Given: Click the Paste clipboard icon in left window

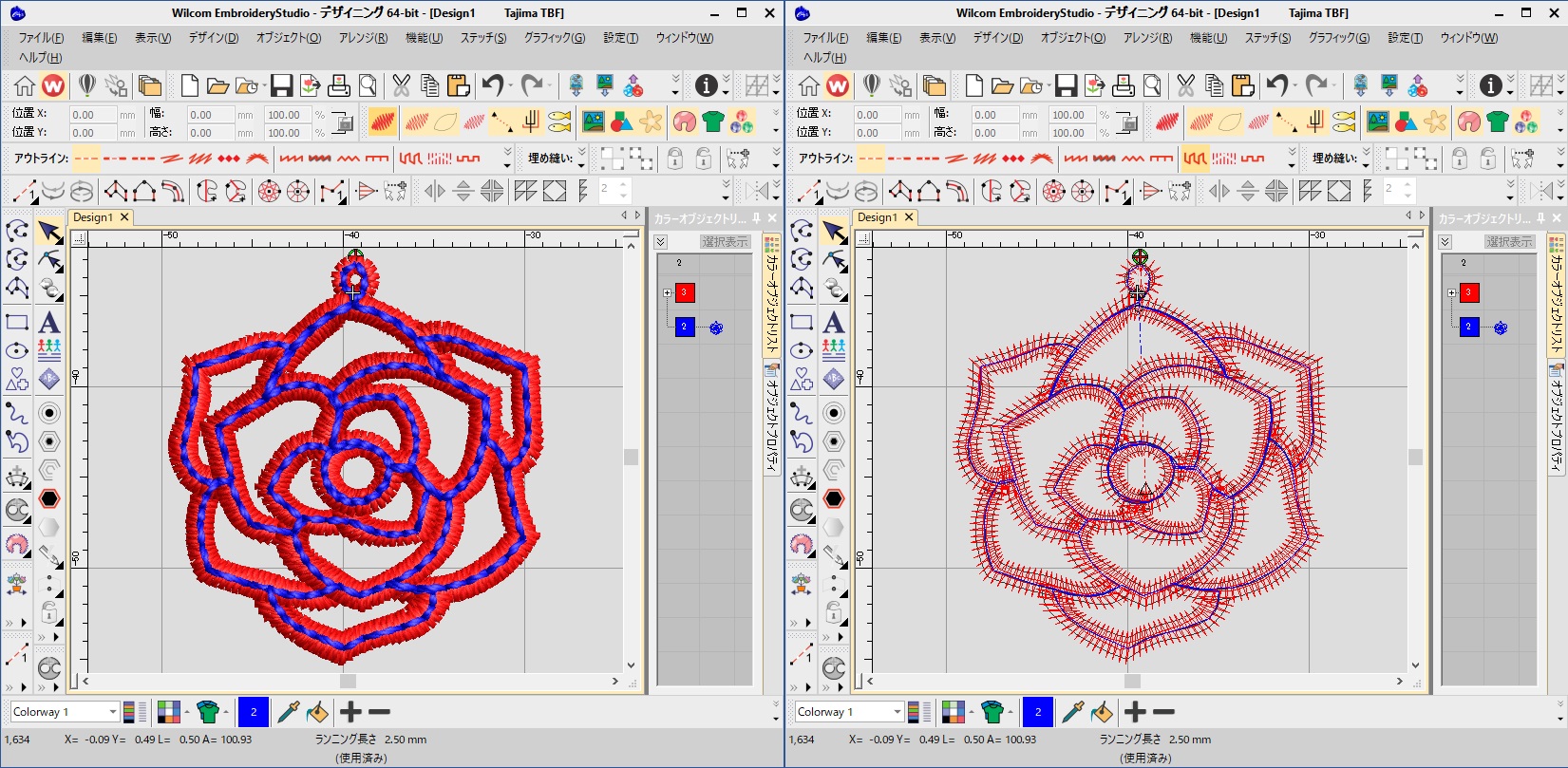Looking at the screenshot, I should (458, 86).
